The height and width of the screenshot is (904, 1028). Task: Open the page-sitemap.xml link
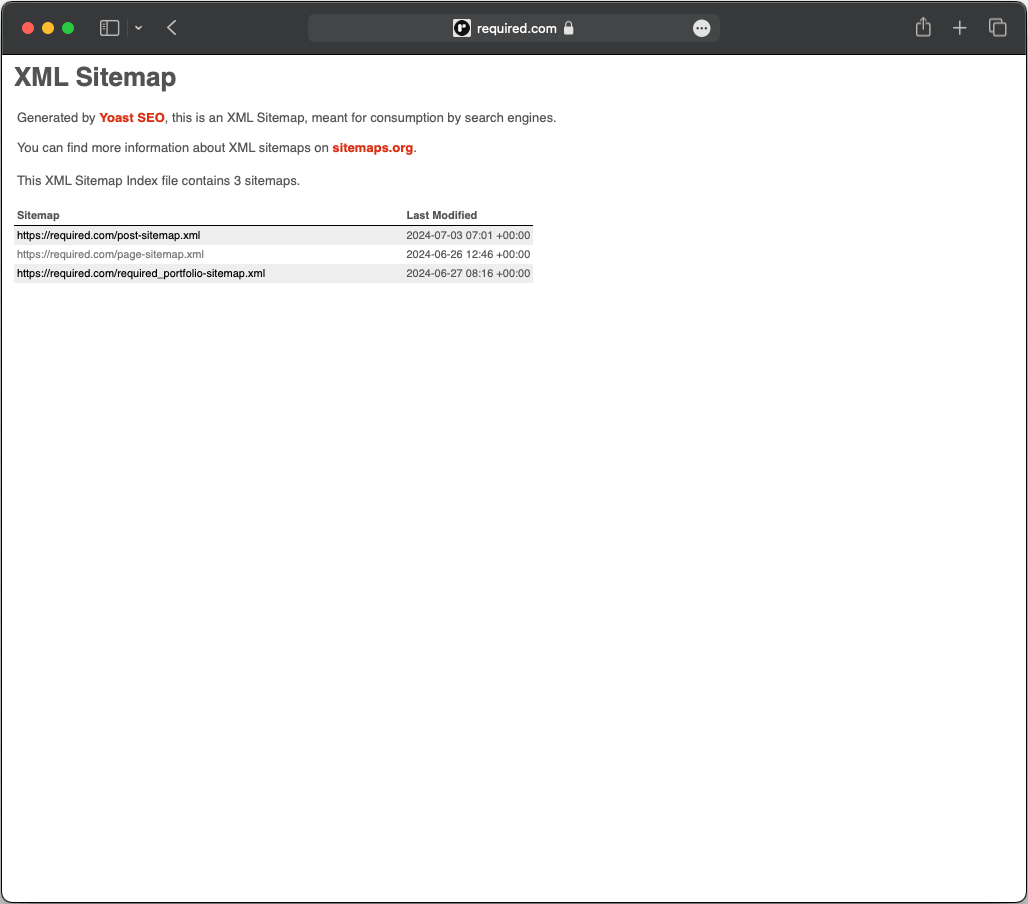(x=110, y=254)
